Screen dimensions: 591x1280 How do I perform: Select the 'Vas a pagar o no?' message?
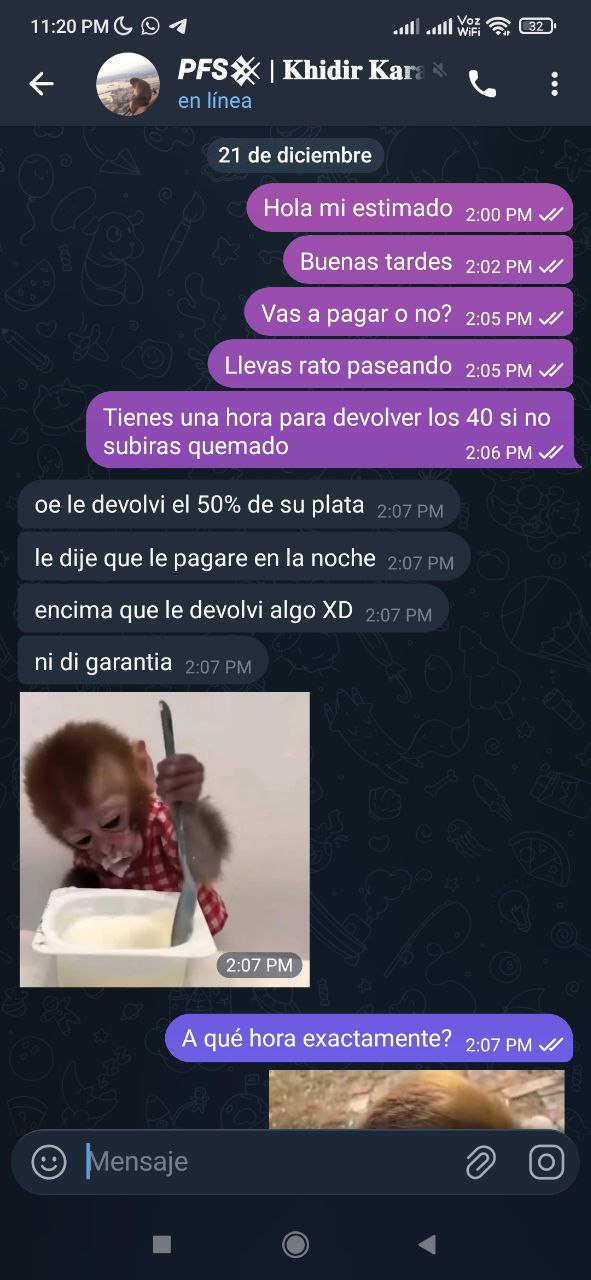(409, 314)
